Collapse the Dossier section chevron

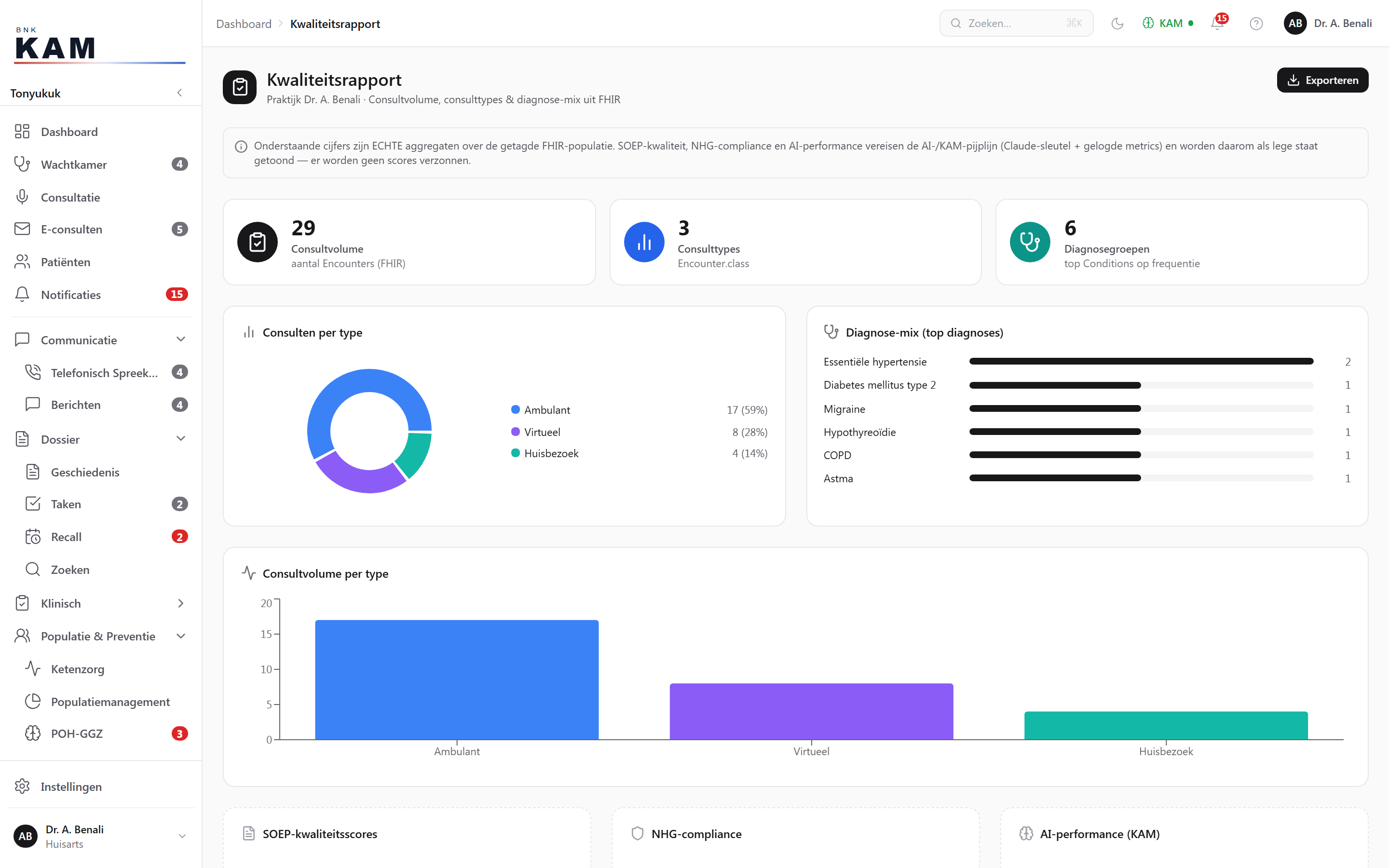[x=181, y=439]
